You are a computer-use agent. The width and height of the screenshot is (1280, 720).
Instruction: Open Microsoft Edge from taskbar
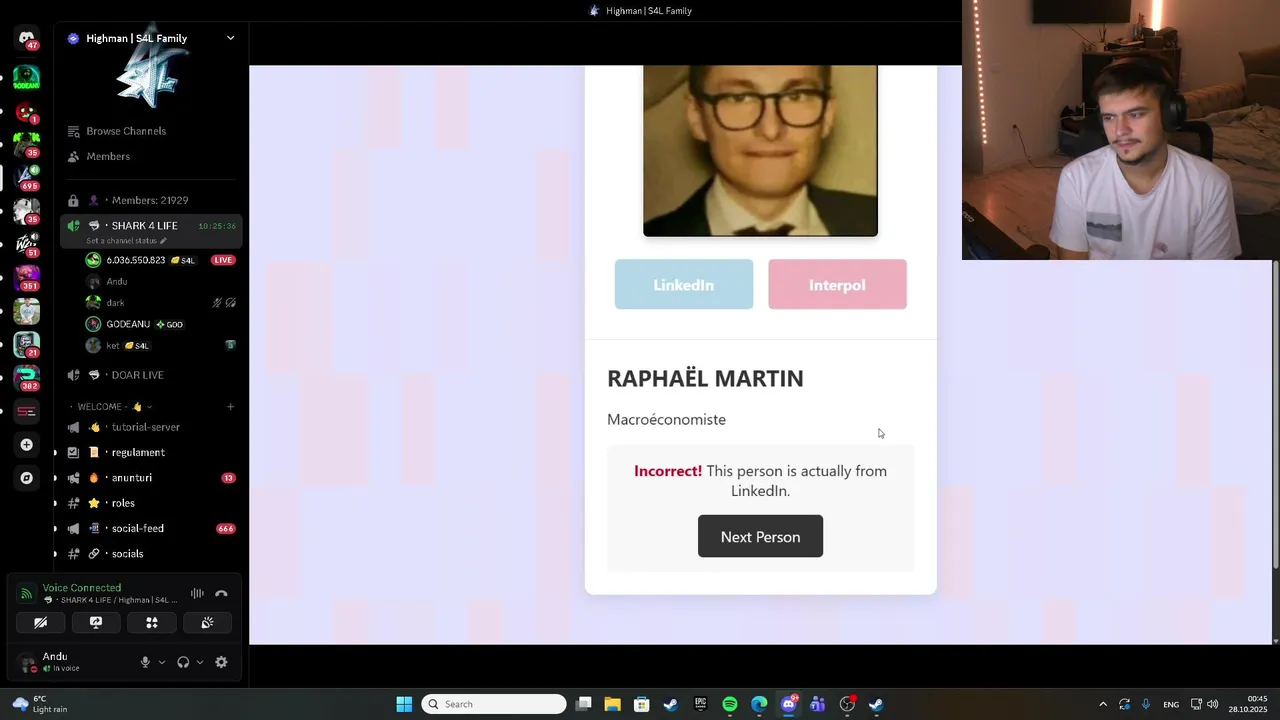[759, 704]
